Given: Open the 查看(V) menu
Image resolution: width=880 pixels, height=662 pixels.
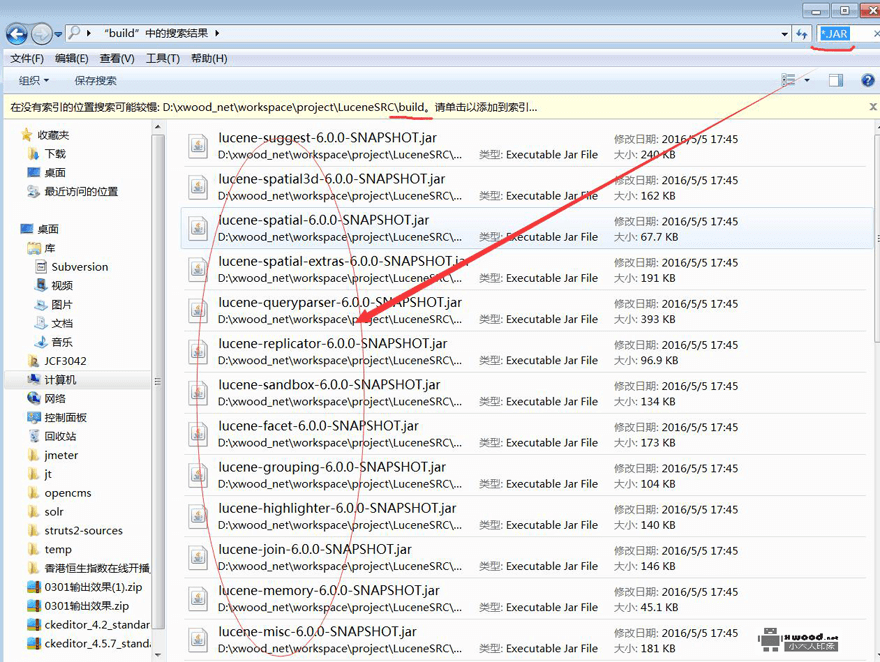Looking at the screenshot, I should (117, 58).
